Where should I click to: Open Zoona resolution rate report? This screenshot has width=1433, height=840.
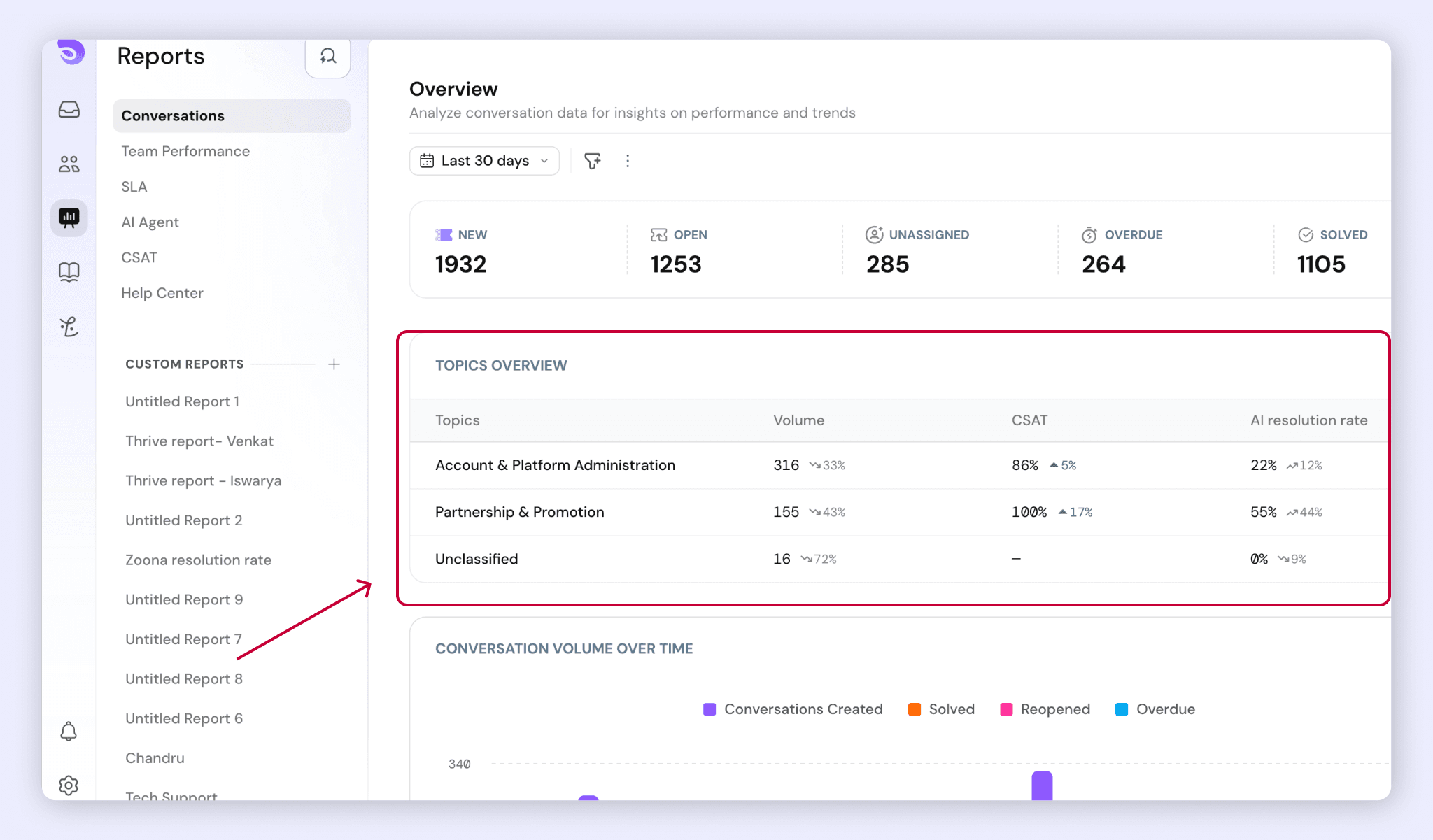coord(199,560)
